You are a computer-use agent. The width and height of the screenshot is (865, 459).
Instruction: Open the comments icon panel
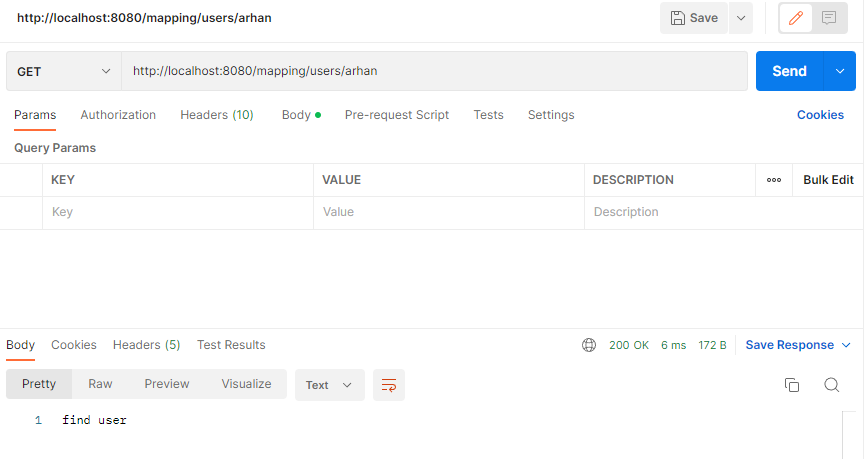coord(829,18)
